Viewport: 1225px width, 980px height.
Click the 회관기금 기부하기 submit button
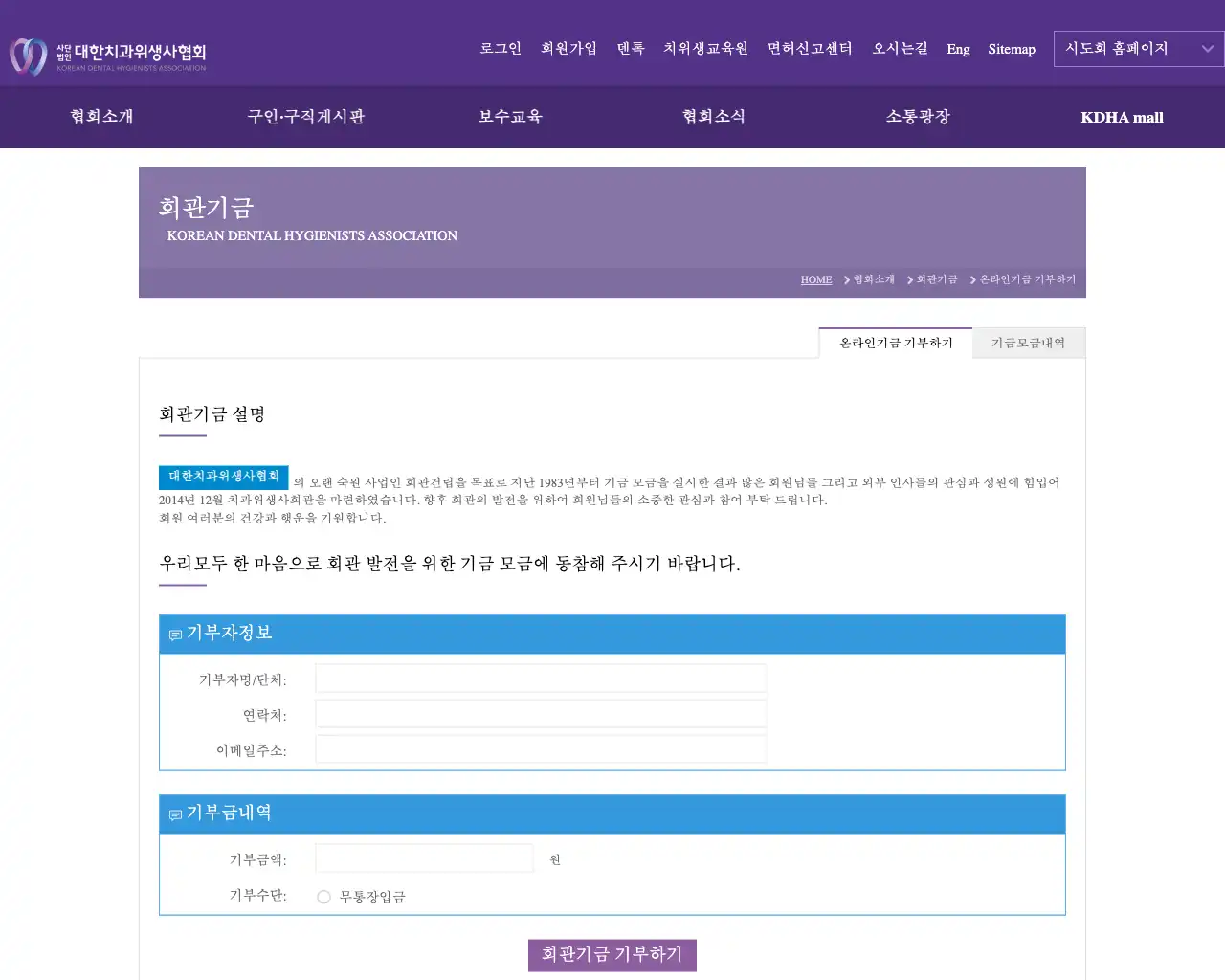coord(612,954)
